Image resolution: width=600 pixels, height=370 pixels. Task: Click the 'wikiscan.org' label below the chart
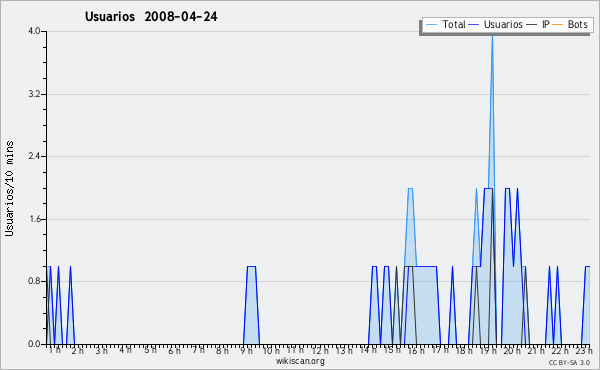pyautogui.click(x=300, y=361)
